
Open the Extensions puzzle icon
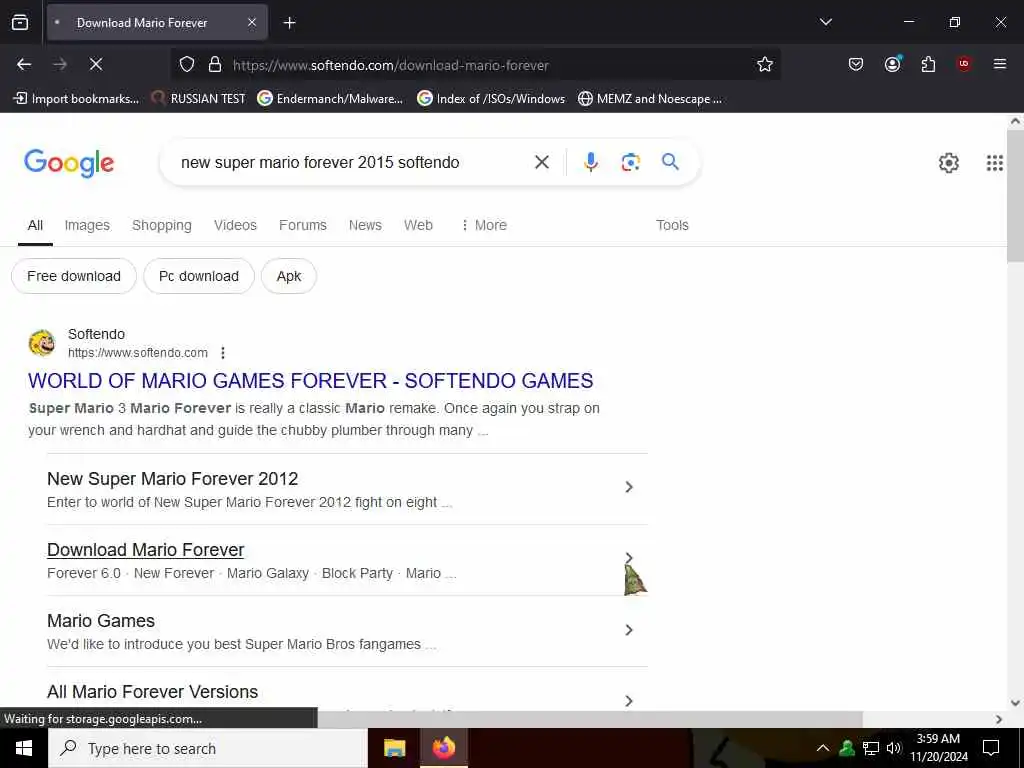[x=928, y=64]
